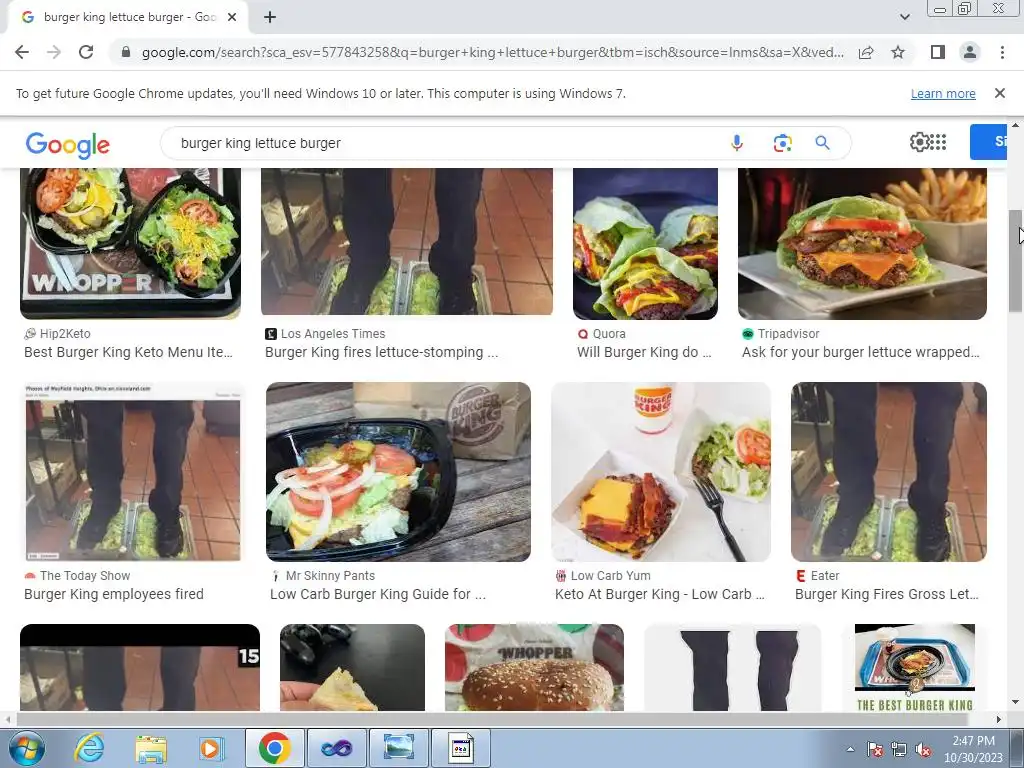Click 'Best Burger King Keto Menu Ite...' link

tap(128, 352)
